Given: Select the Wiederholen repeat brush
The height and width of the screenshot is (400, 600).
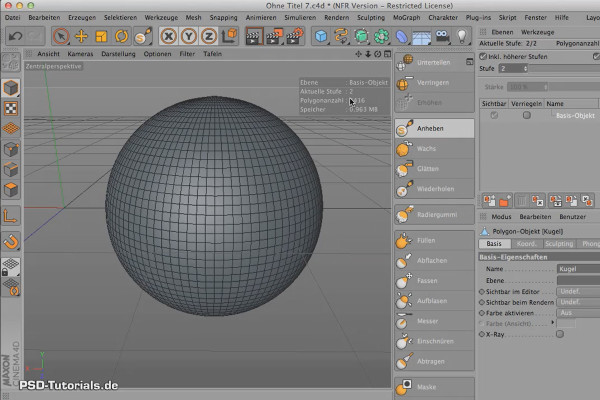Looking at the screenshot, I should coord(434,189).
